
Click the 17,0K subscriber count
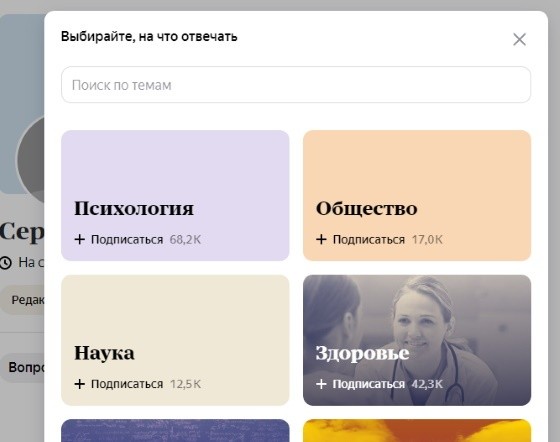pos(427,240)
